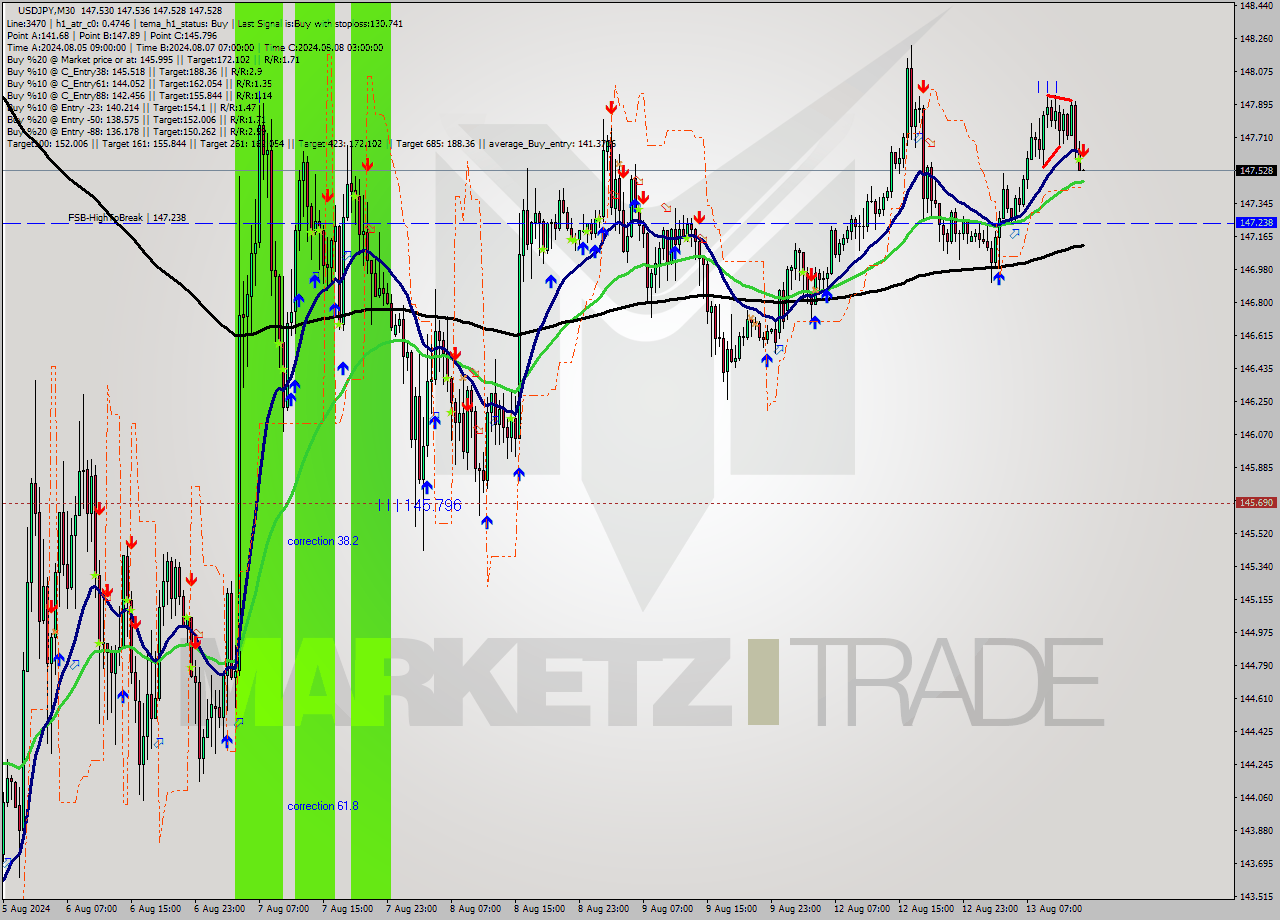Click 147.710 on the price axis
The image size is (1280, 920).
1256,138
